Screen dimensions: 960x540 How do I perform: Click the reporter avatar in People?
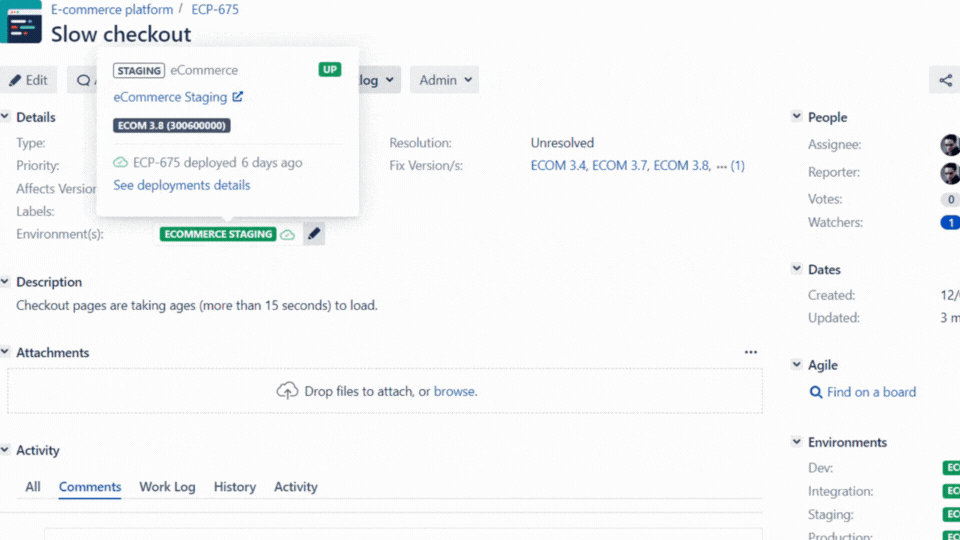tap(950, 173)
